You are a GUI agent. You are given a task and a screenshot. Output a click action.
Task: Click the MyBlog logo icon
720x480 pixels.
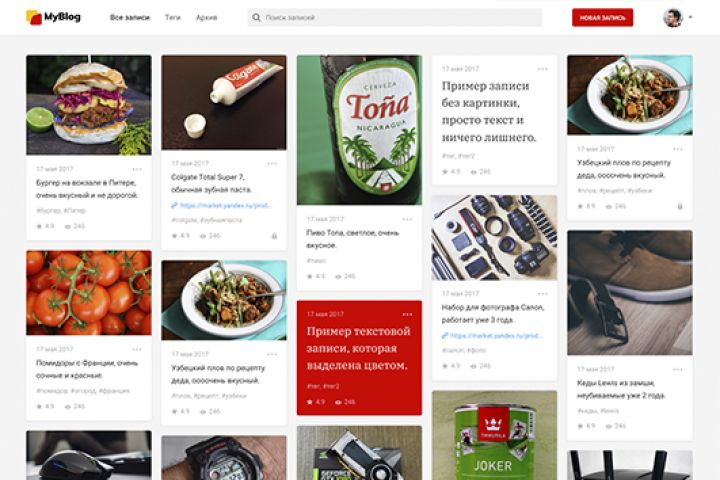pyautogui.click(x=34, y=17)
